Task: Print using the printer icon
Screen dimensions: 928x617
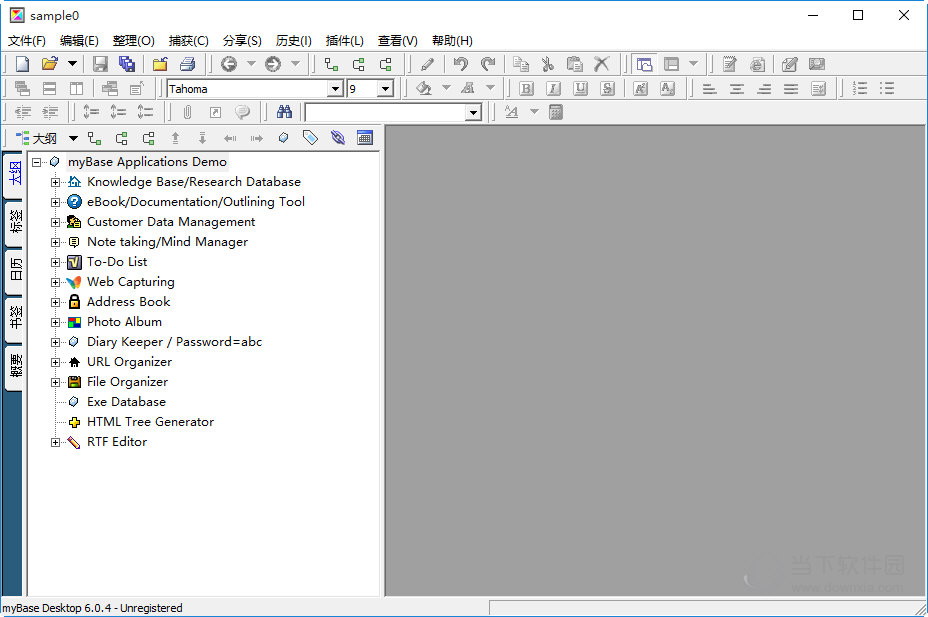Action: coord(188,64)
